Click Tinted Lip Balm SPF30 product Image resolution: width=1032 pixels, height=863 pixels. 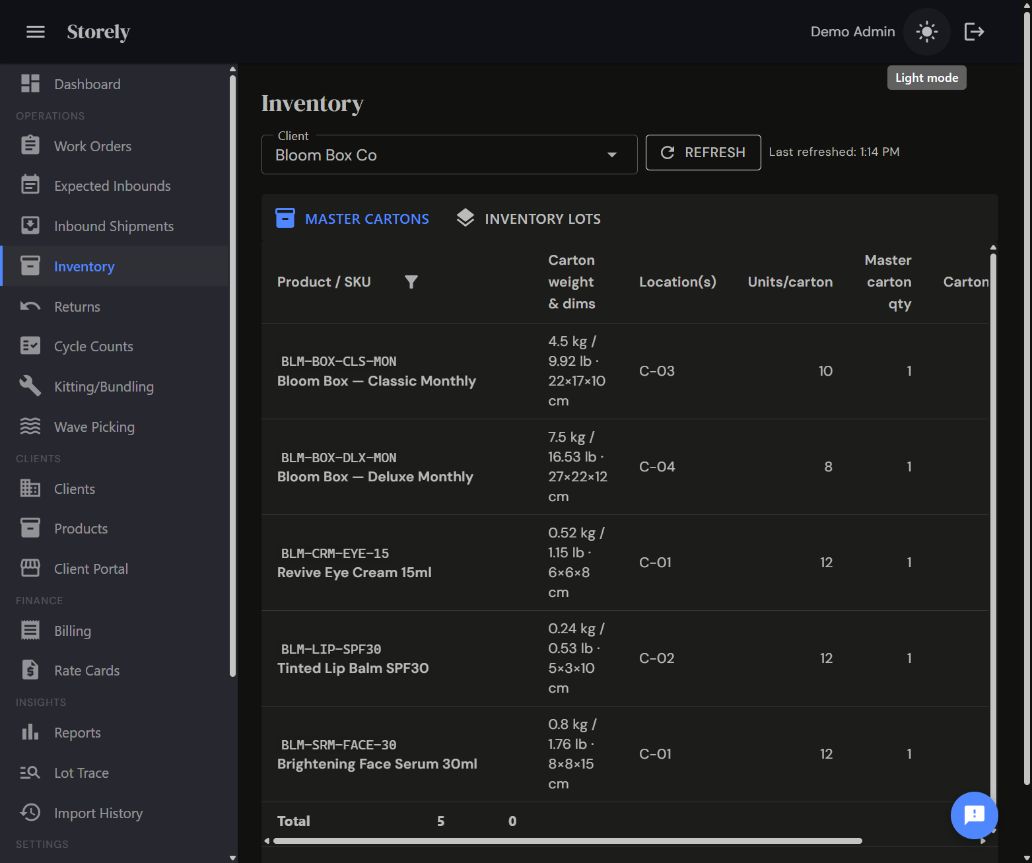point(353,668)
